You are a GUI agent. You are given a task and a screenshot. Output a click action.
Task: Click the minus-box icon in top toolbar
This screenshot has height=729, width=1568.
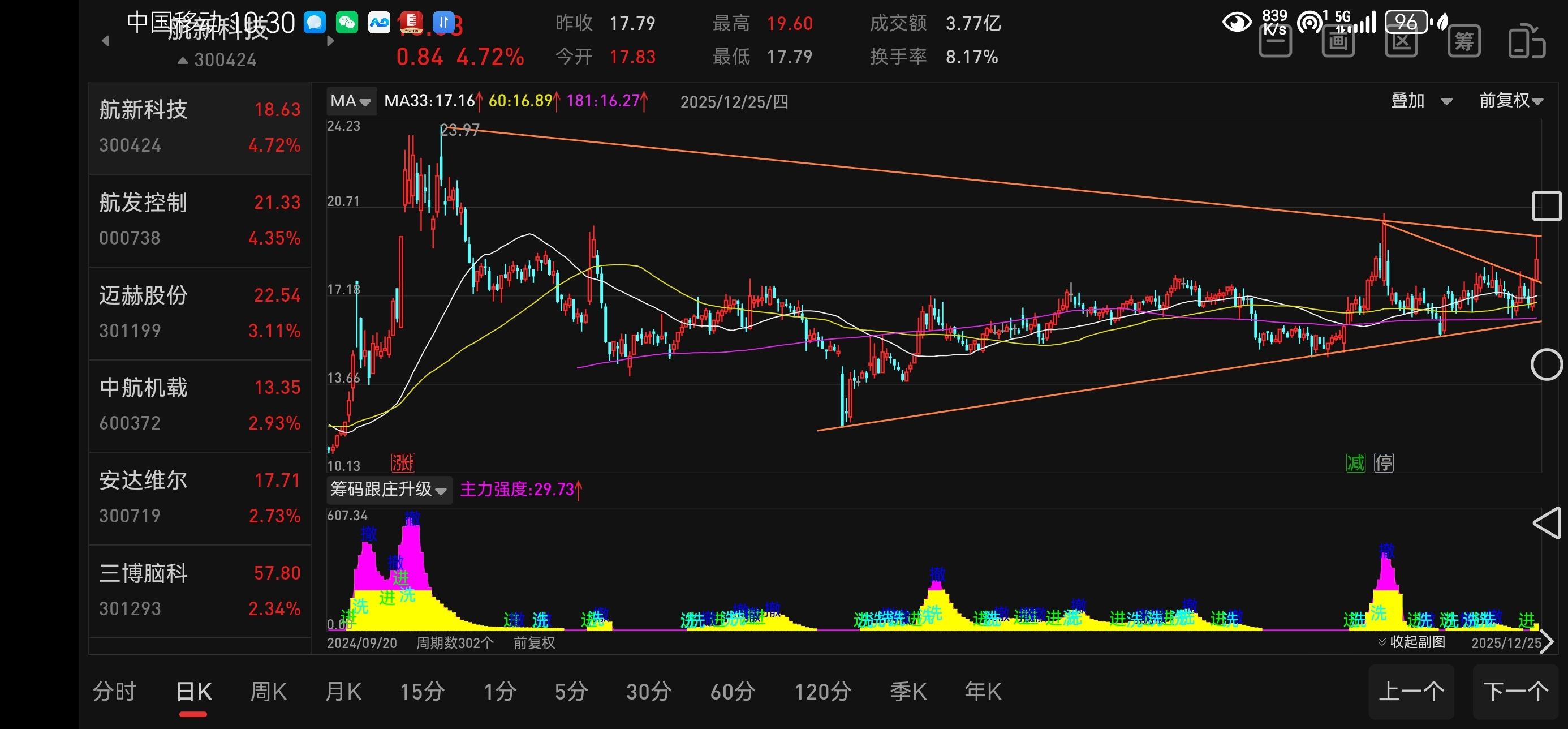click(1274, 41)
